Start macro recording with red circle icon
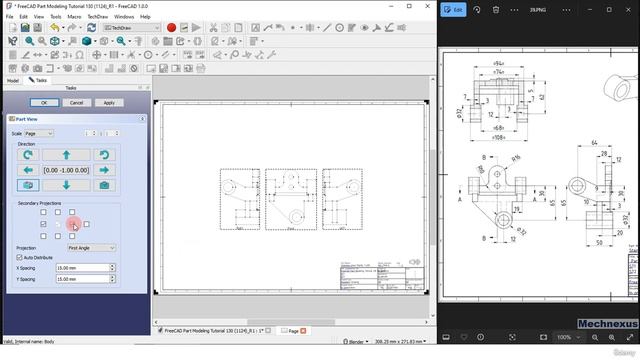The height and width of the screenshot is (360, 640). (x=171, y=28)
